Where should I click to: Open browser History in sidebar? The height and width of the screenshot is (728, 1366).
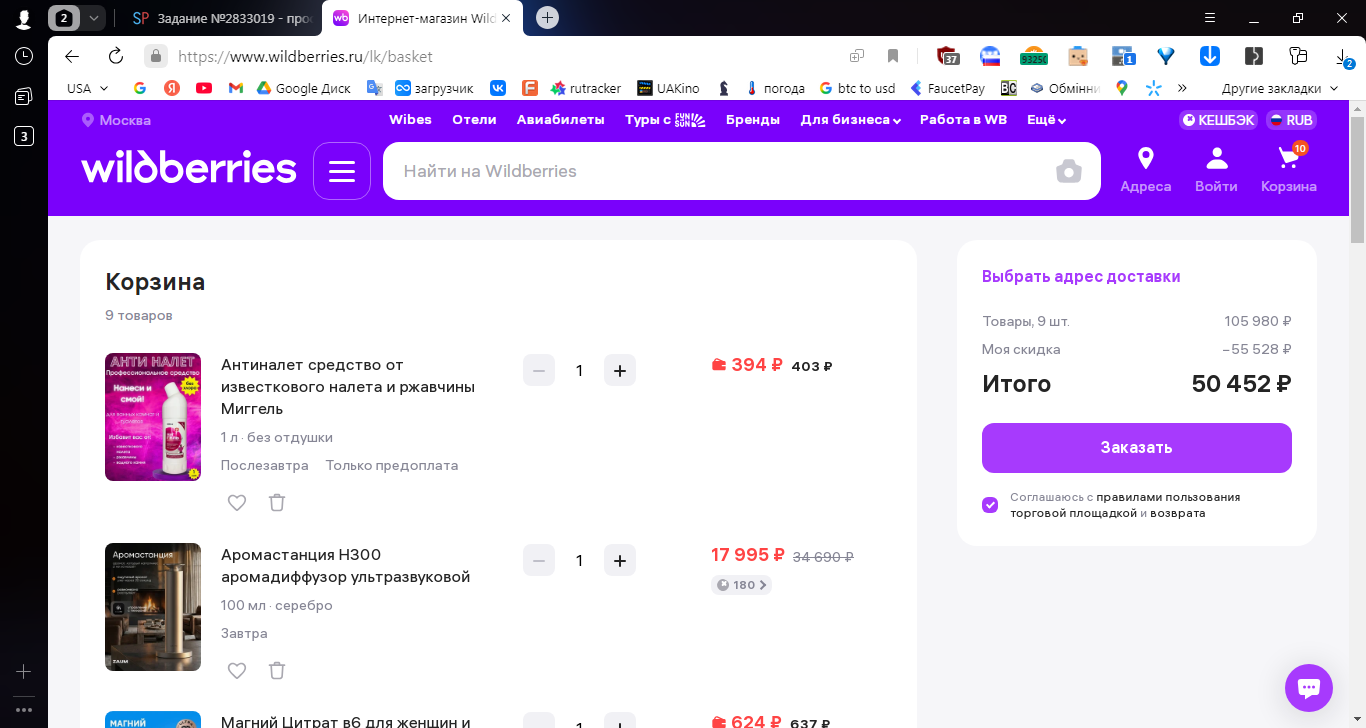[24, 57]
